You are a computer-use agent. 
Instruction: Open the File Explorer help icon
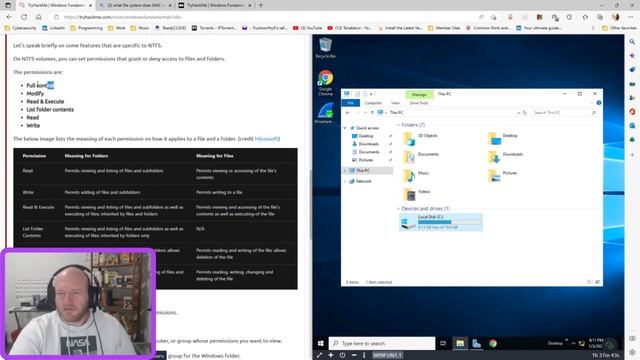[x=598, y=103]
